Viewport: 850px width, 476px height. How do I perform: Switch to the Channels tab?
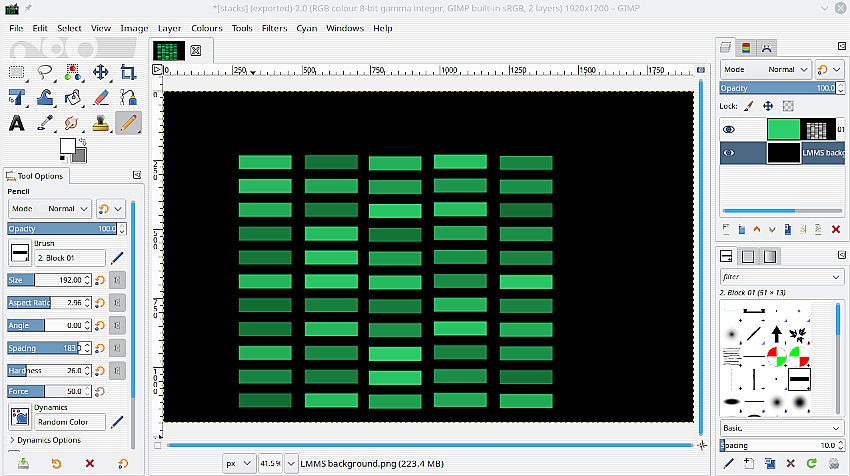[x=746, y=48]
